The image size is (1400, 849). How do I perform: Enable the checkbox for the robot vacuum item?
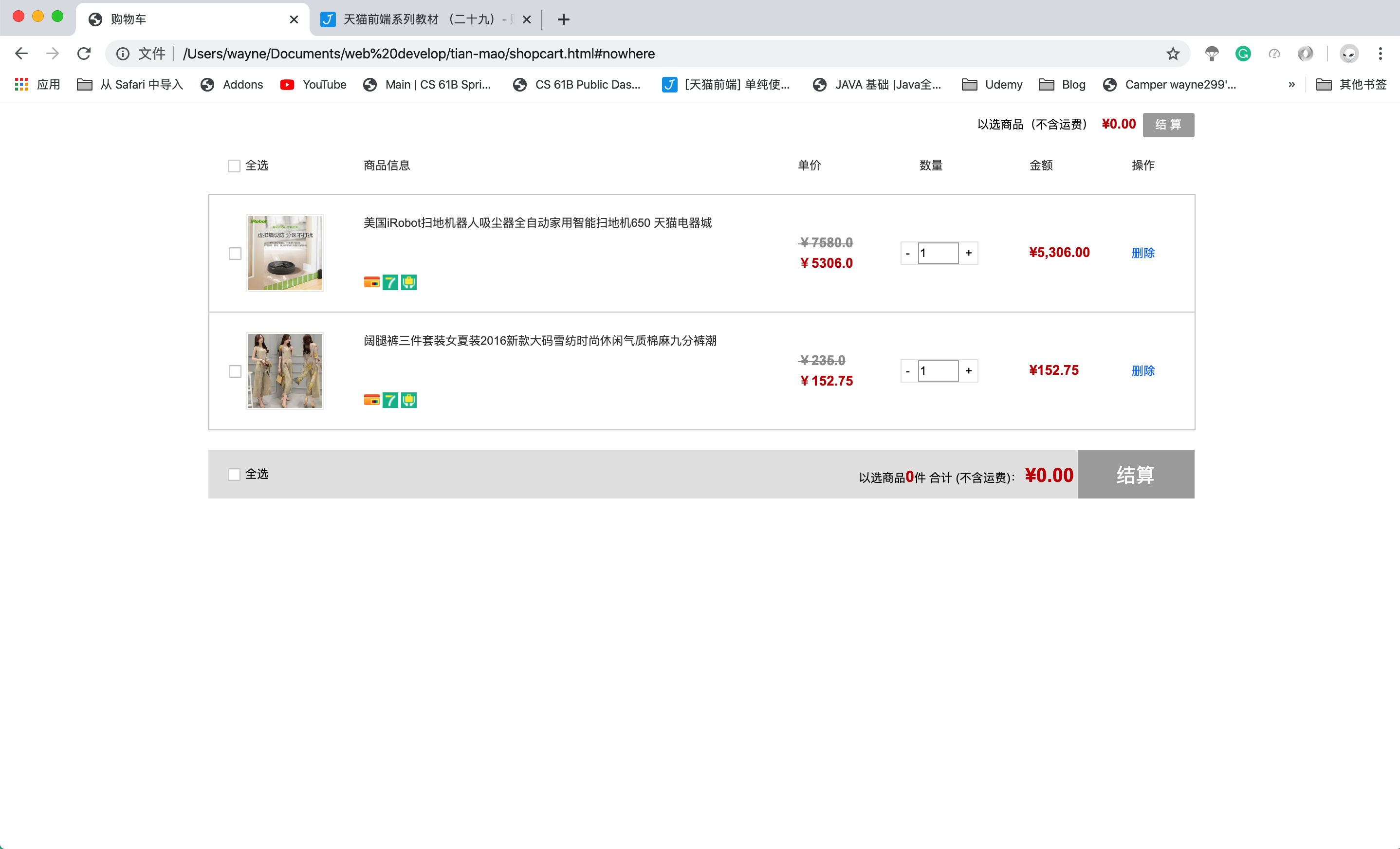coord(234,253)
